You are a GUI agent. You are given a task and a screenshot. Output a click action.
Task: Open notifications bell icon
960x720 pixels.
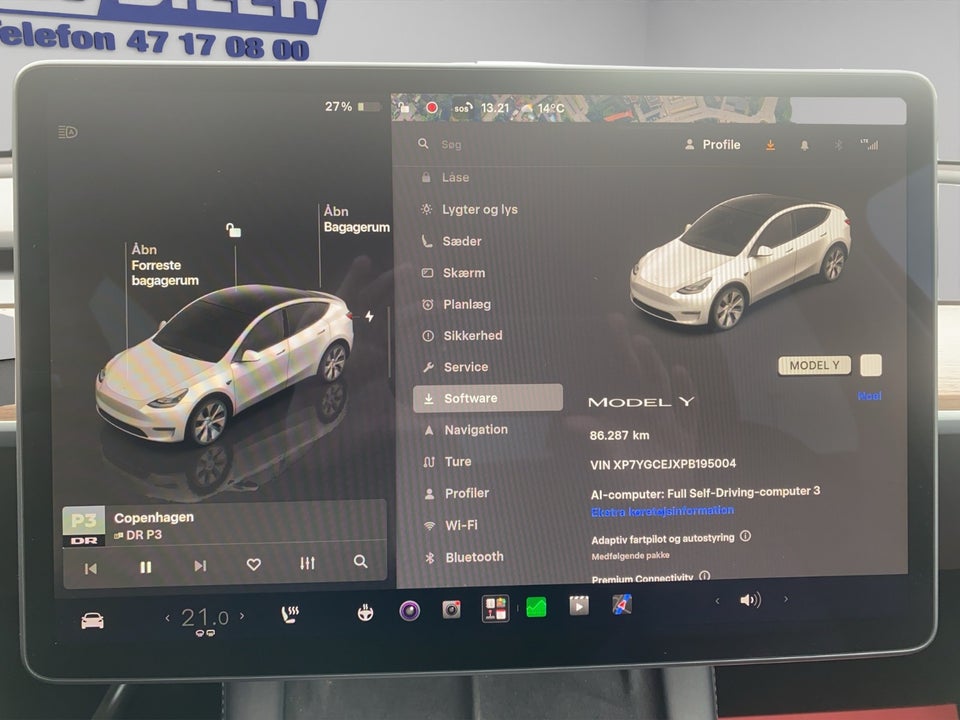click(804, 145)
